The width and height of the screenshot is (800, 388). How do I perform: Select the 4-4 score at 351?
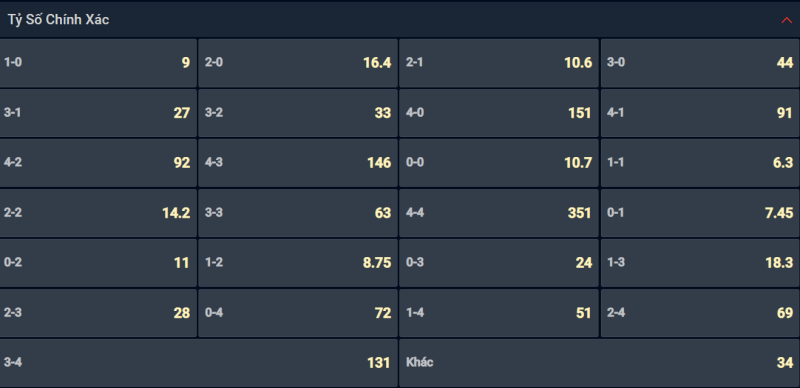(x=498, y=213)
